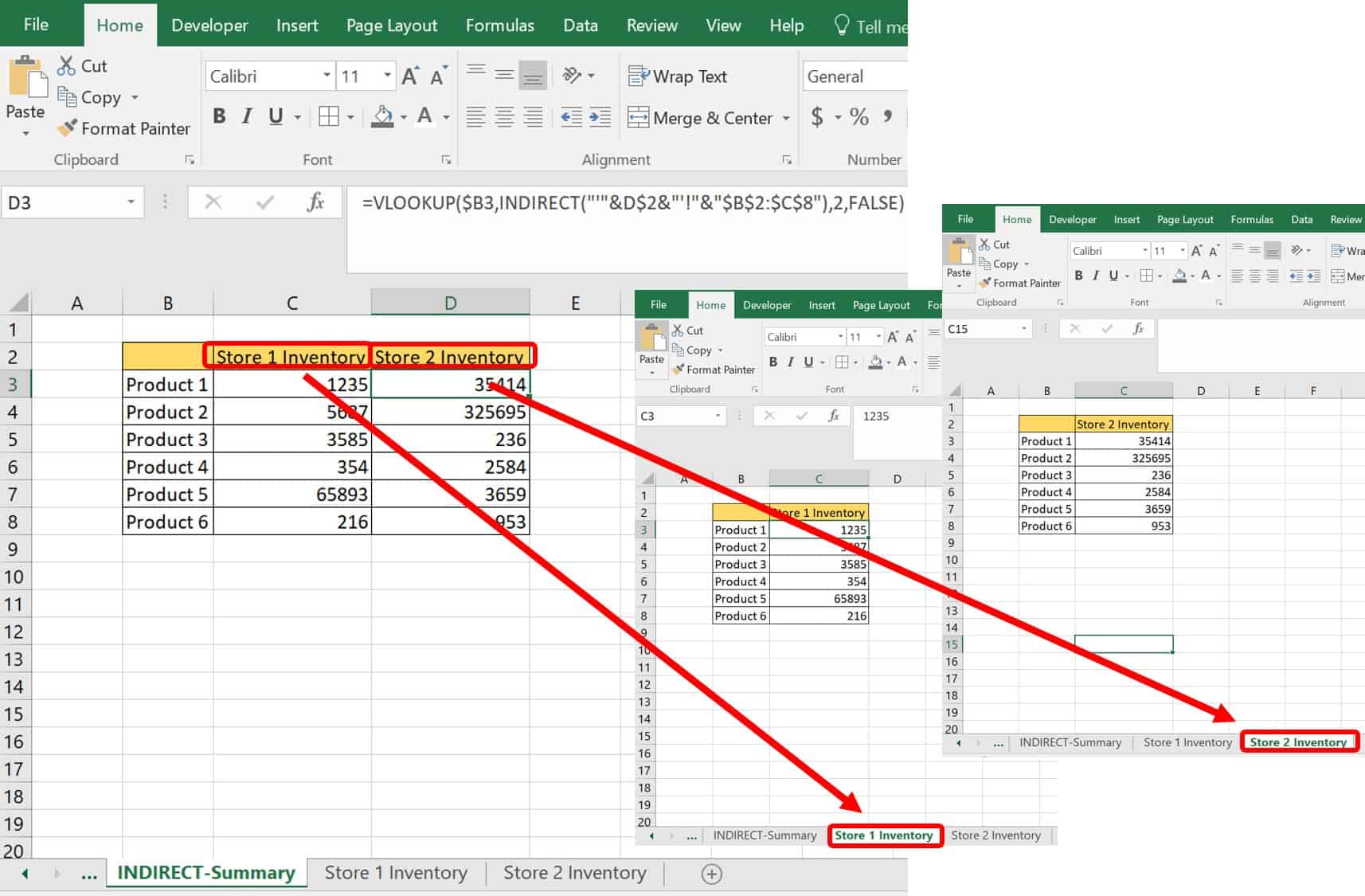The image size is (1365, 896).
Task: Switch to Data tab in main window
Action: pos(581,25)
